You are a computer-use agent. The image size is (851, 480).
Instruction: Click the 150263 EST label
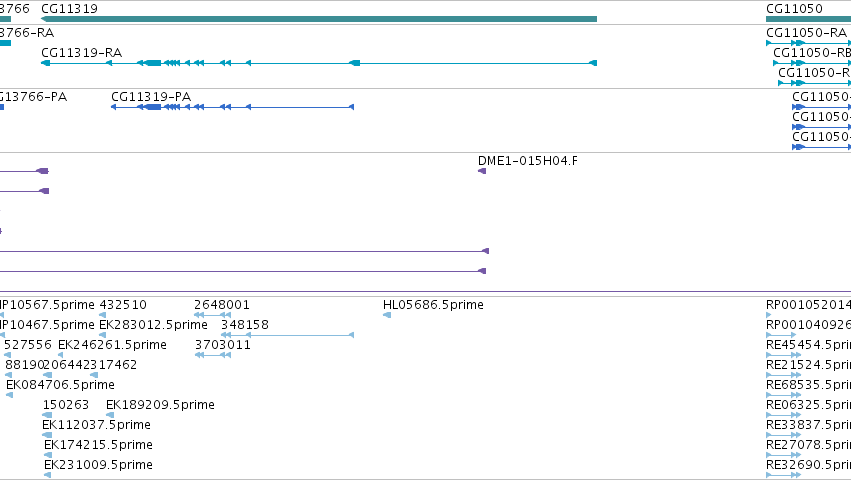click(66, 405)
